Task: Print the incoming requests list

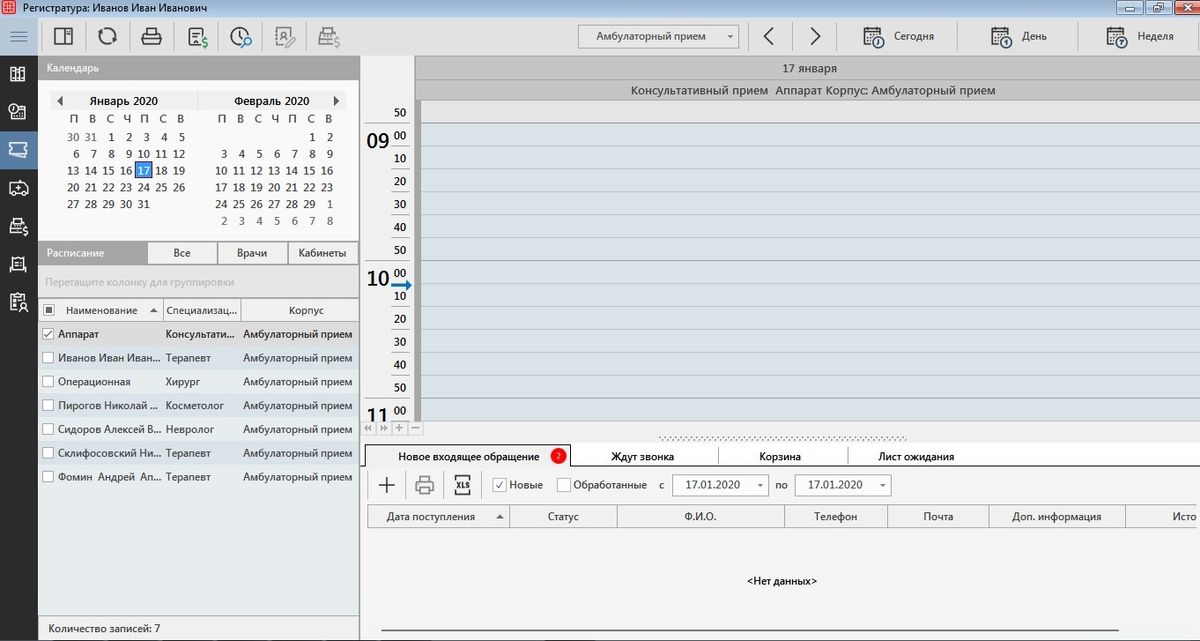Action: 424,485
